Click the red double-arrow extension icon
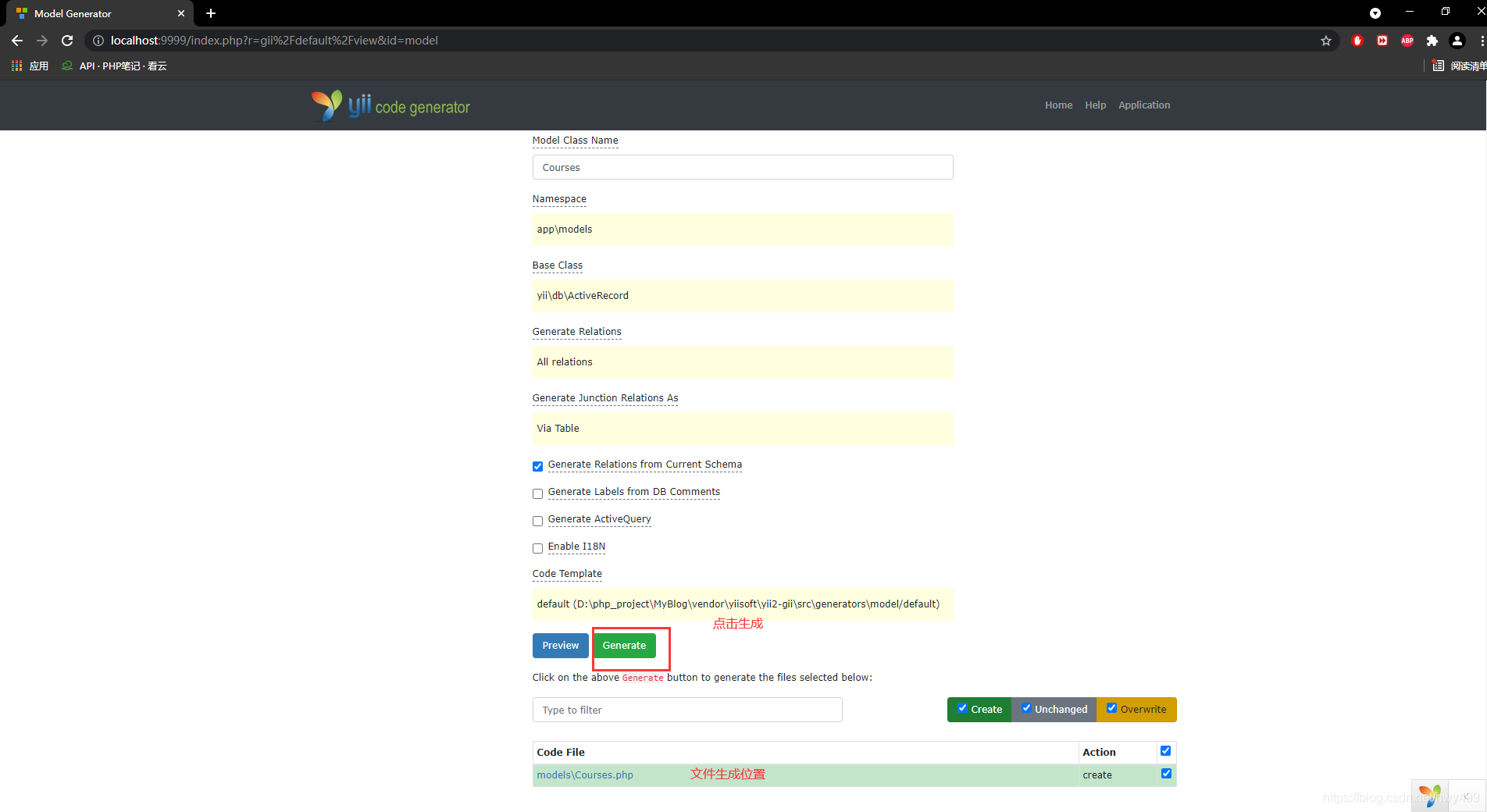 tap(1382, 41)
